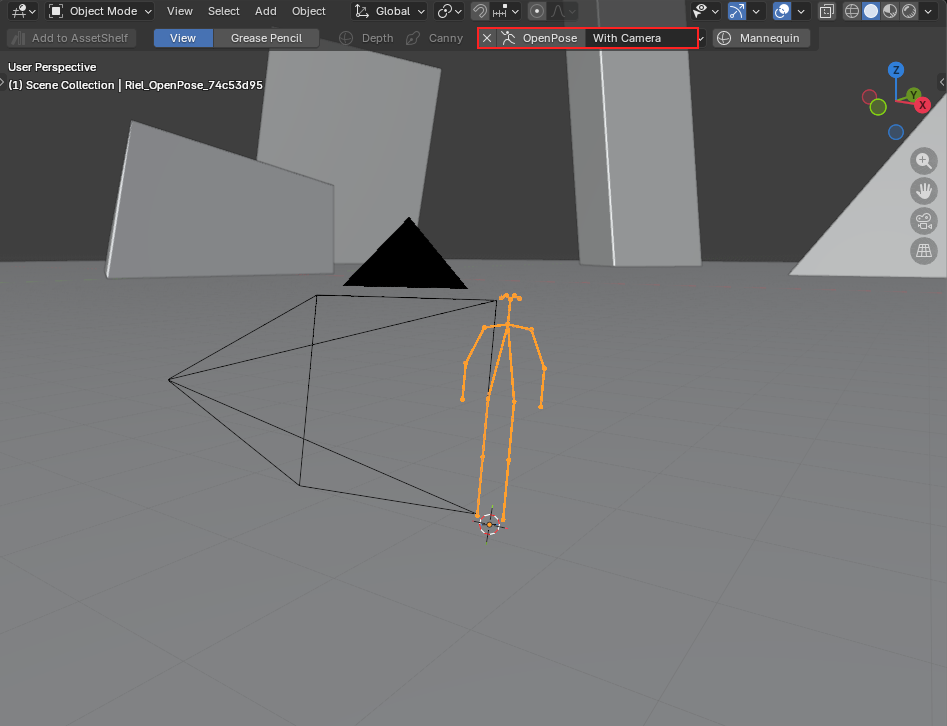Open the Add menu
The width and height of the screenshot is (947, 726).
tap(266, 11)
